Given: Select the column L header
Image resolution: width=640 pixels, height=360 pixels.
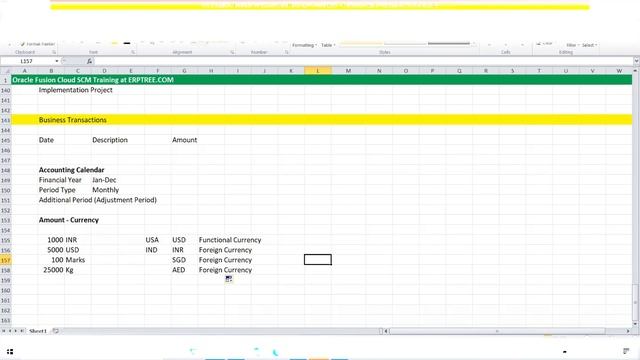Looking at the screenshot, I should tap(318, 71).
